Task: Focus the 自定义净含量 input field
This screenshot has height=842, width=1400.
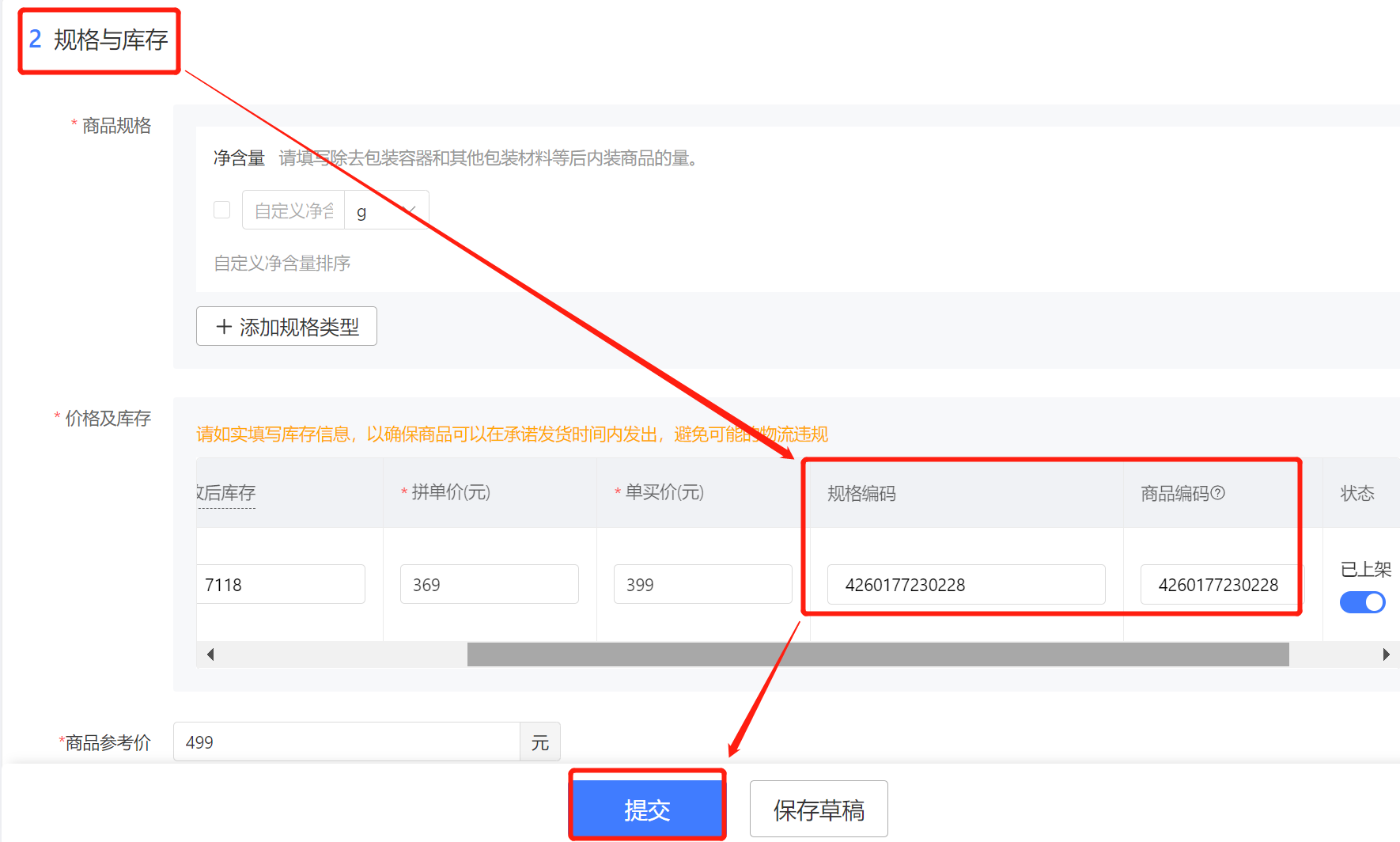Action: (x=293, y=210)
